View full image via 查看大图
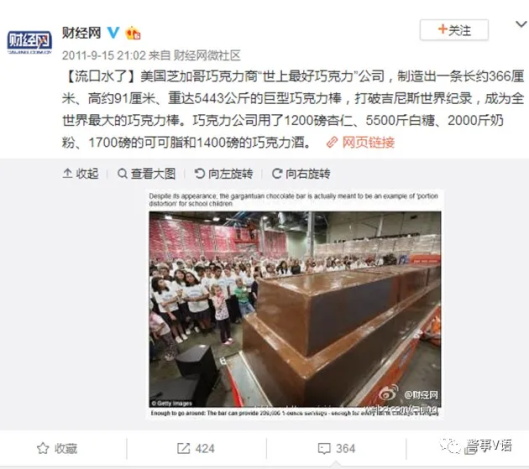The height and width of the screenshot is (469, 529). (x=146, y=173)
